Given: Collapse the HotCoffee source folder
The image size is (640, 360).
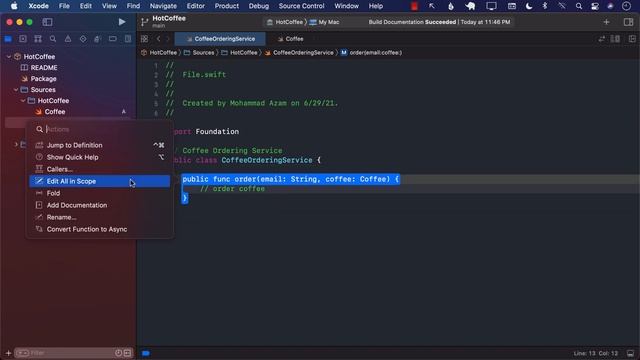Looking at the screenshot, I should [x=23, y=101].
